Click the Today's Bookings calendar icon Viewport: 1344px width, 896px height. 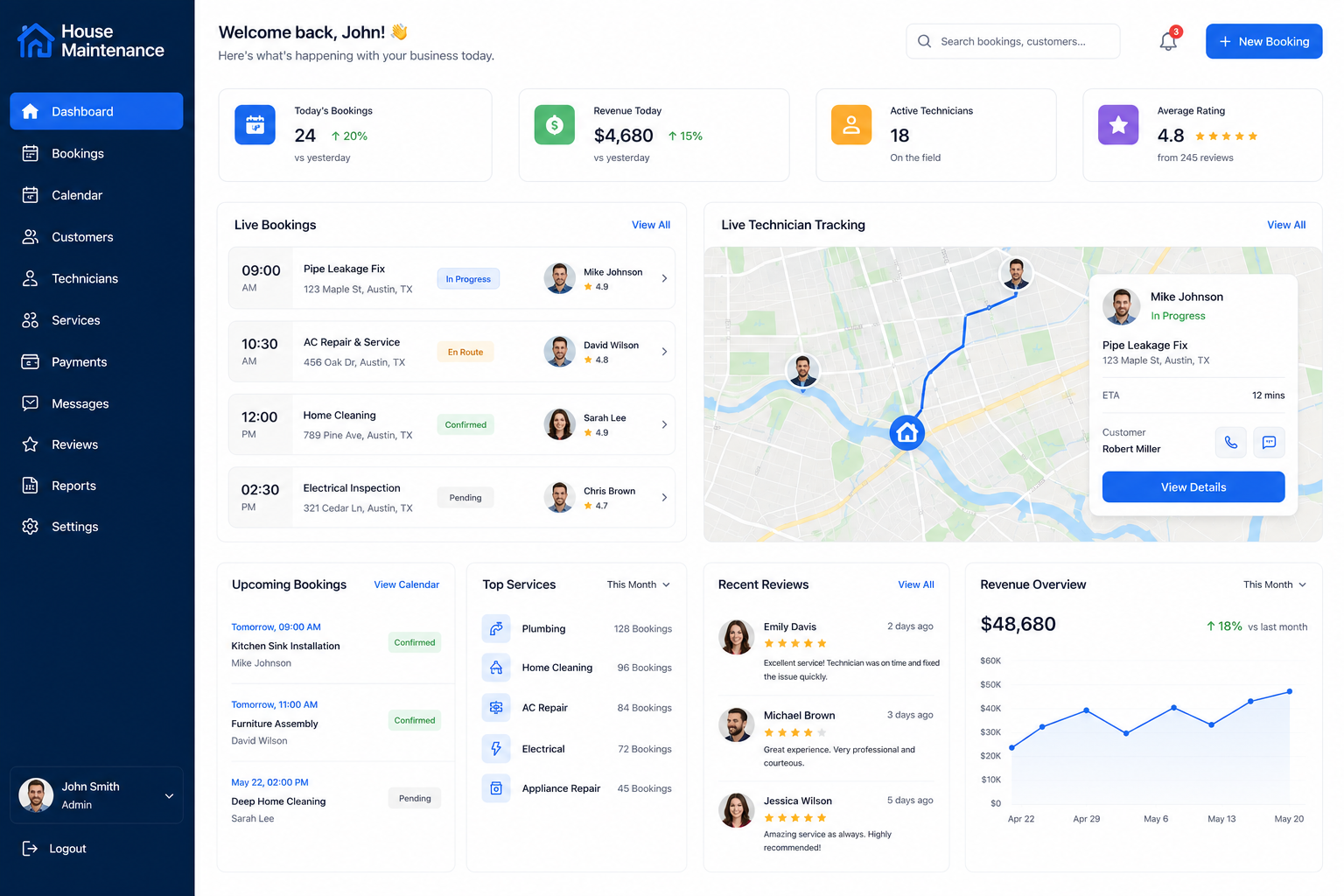click(255, 125)
